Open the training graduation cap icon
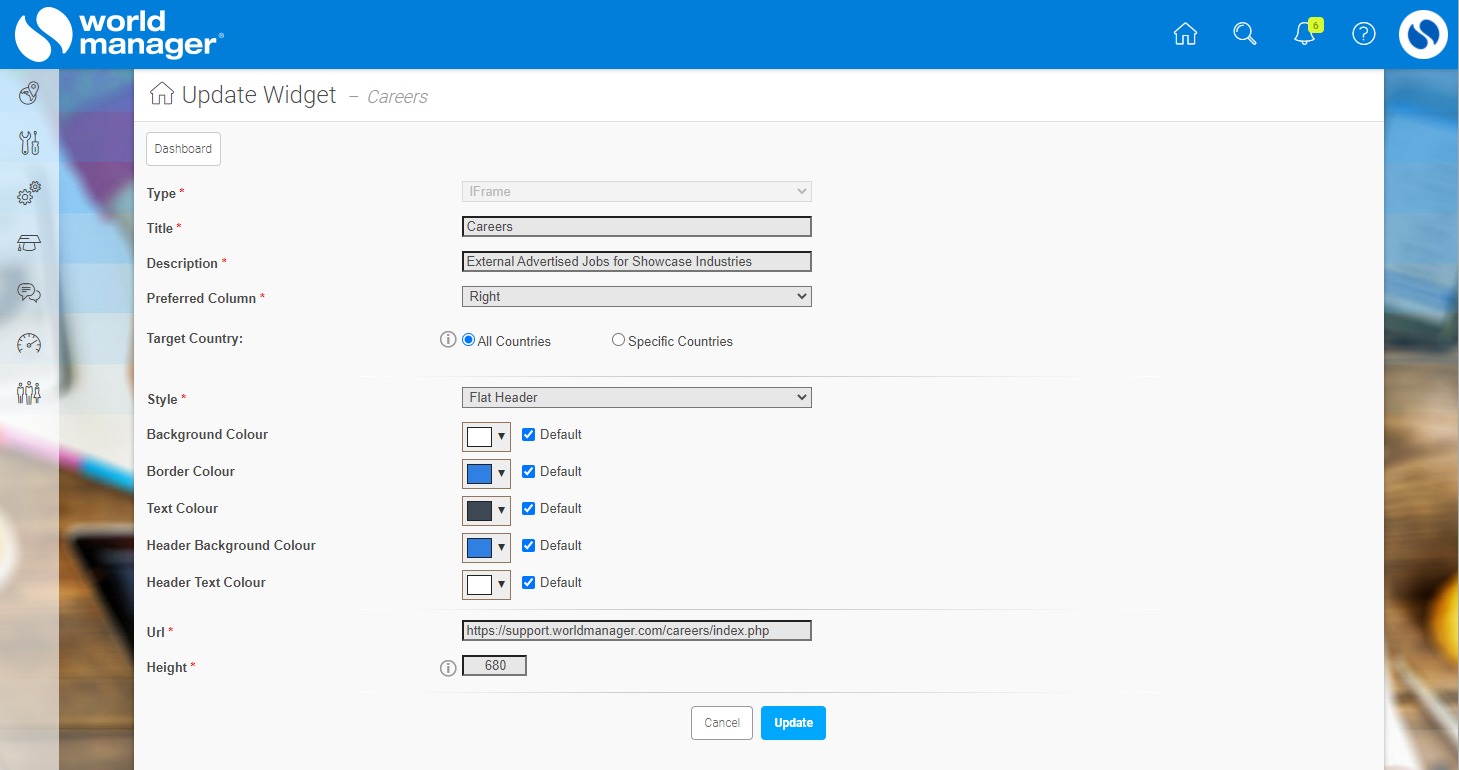Viewport: 1459px width, 770px height. pos(28,243)
